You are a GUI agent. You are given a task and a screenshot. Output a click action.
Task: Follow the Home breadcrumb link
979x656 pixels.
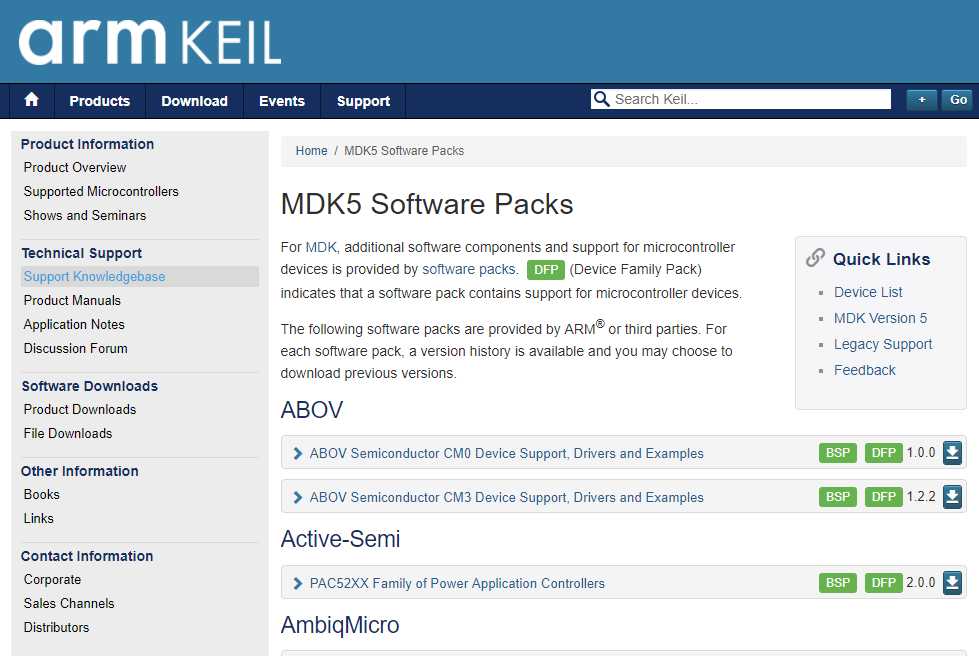click(312, 150)
